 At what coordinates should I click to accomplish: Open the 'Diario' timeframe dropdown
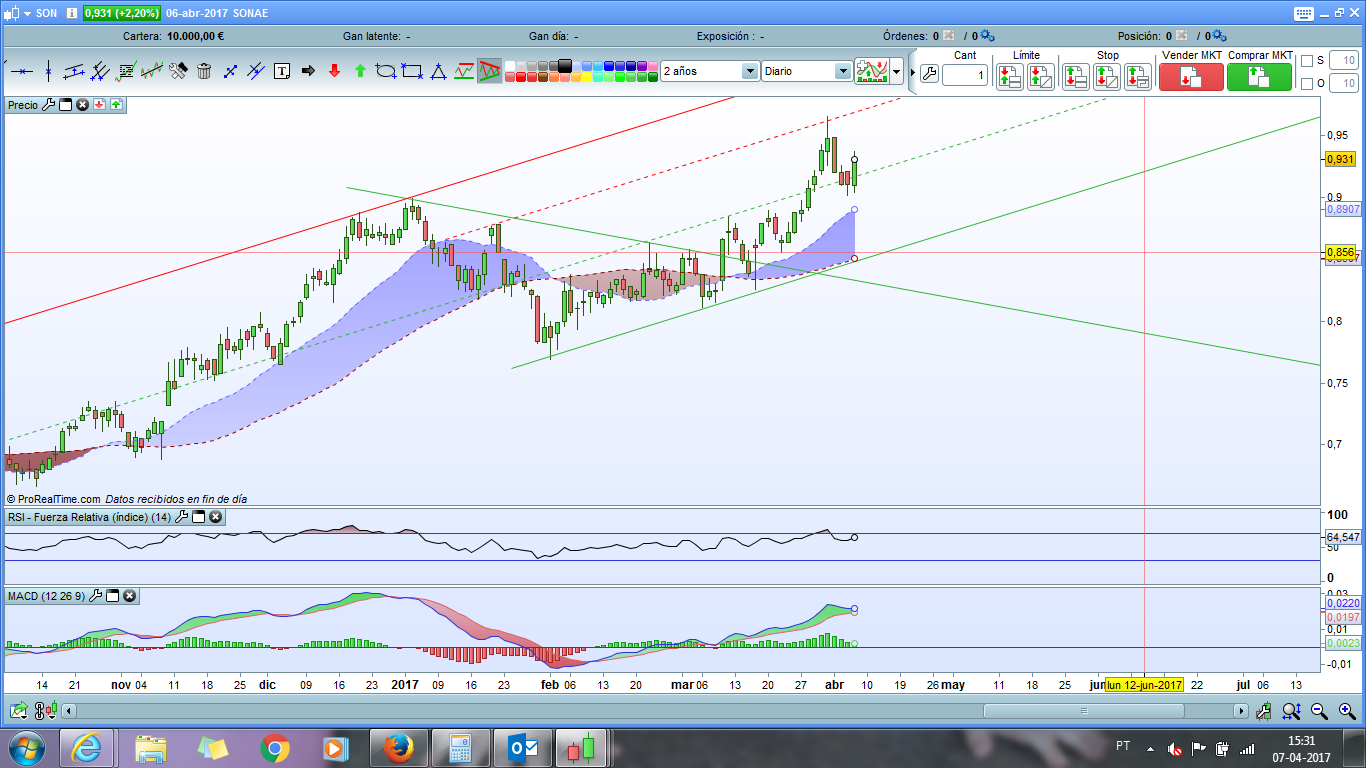(x=842, y=71)
